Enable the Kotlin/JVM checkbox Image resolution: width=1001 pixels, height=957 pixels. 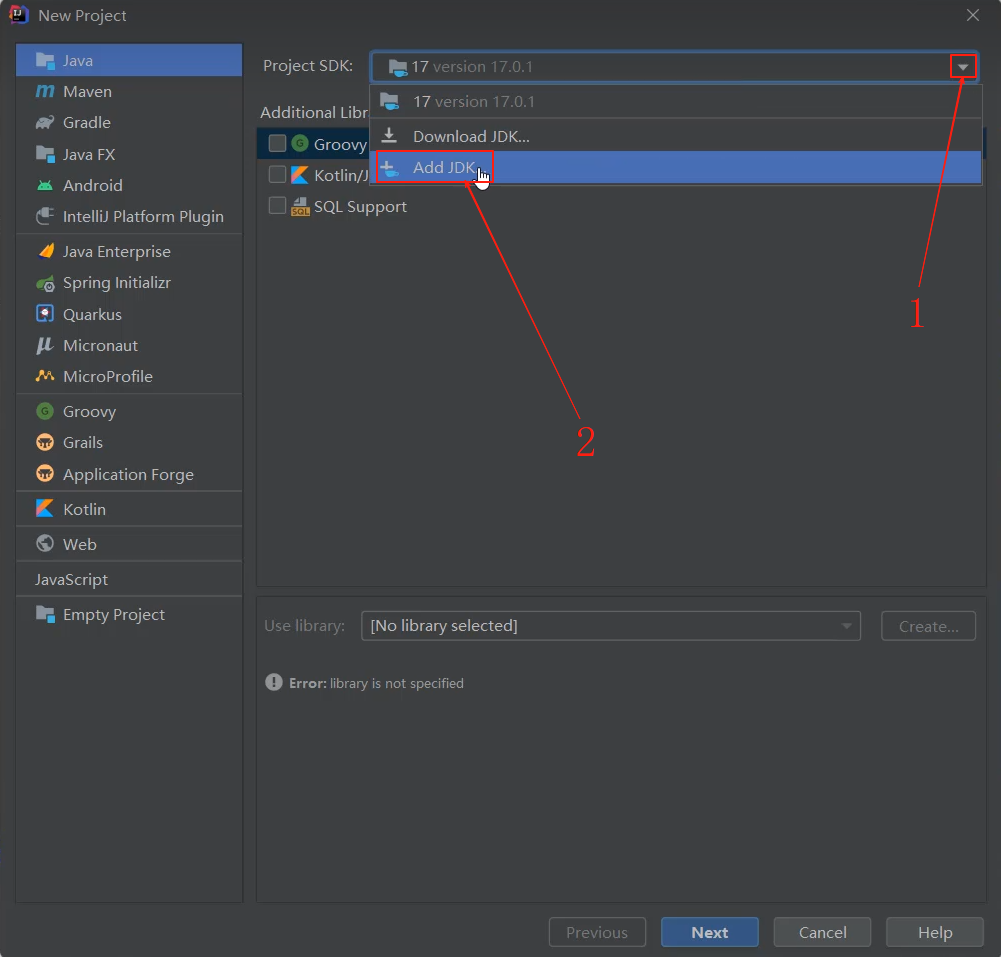point(277,174)
